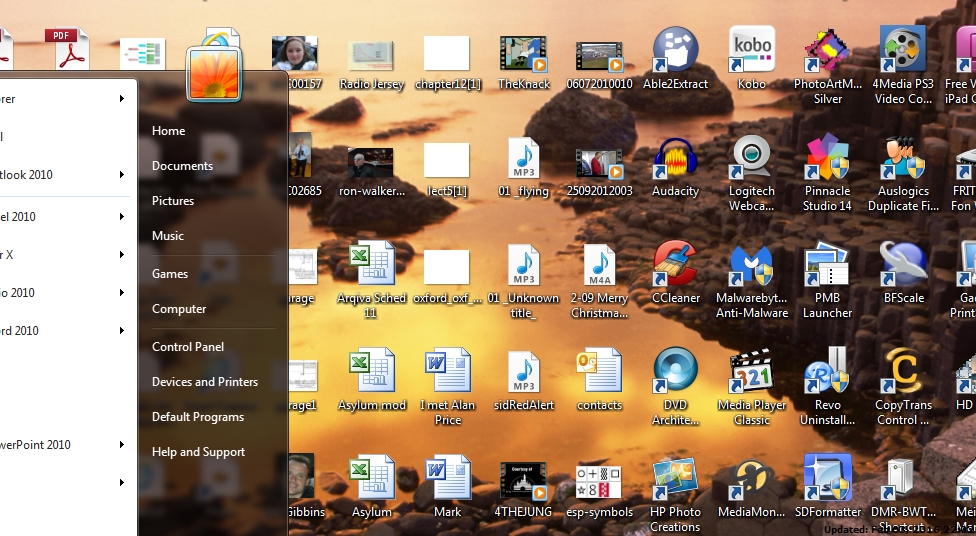Launch Able2Extract desktop shortcut
Screen dimensions: 976x536
[675, 52]
